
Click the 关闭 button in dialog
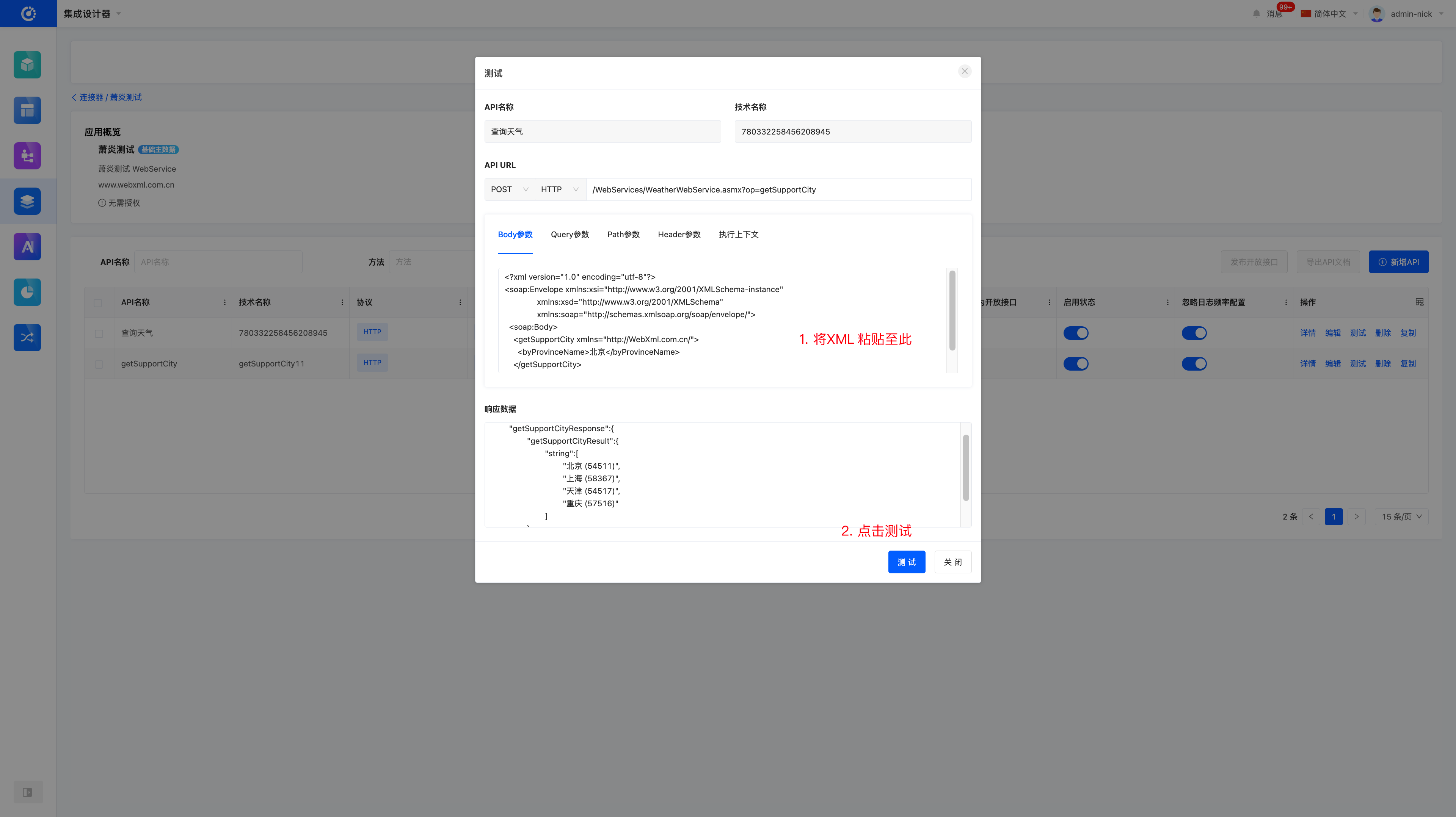click(x=952, y=562)
